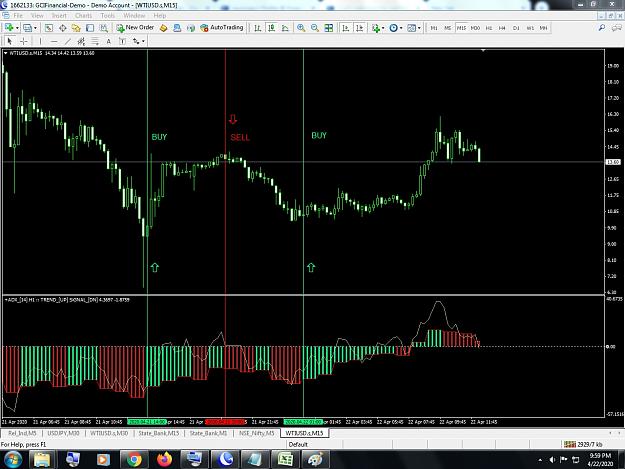Screen dimensions: 625x469
Task: Open the Profiles button
Action: coord(28,28)
